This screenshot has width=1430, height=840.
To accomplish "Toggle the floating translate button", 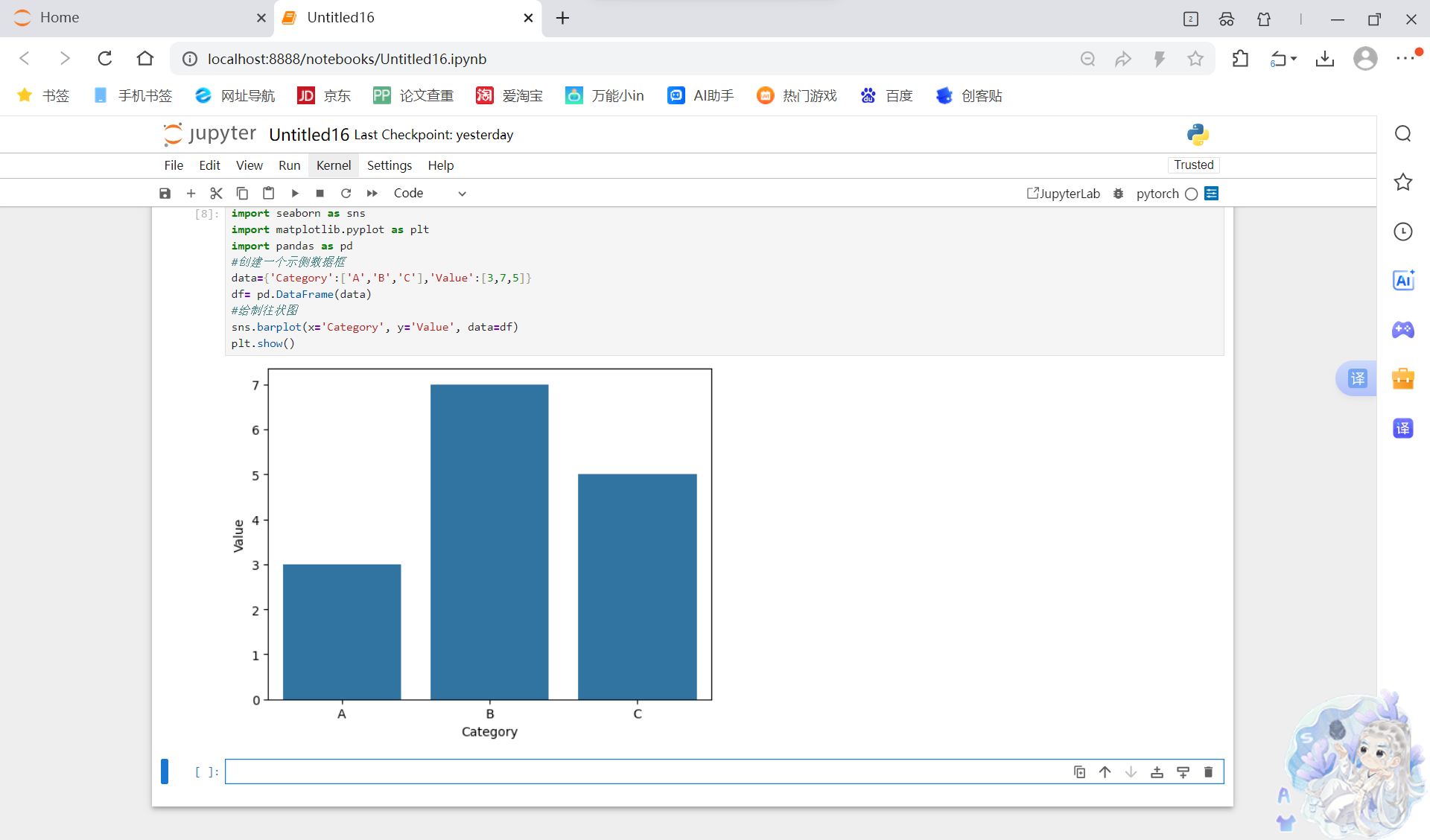I will point(1357,378).
